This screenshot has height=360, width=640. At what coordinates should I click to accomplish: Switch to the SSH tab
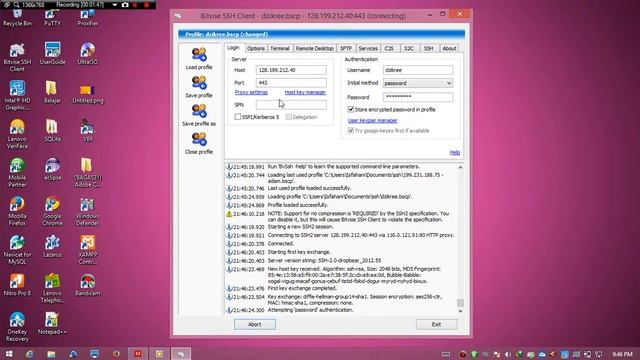pyautogui.click(x=428, y=48)
